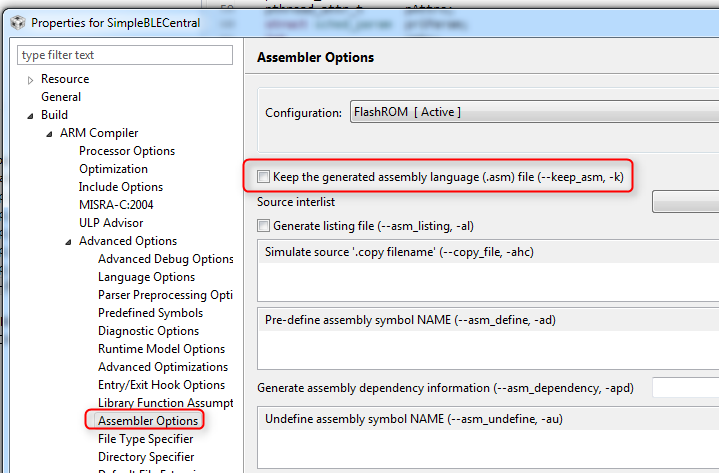Select General in the properties tree
719x473 pixels.
pyautogui.click(x=61, y=97)
